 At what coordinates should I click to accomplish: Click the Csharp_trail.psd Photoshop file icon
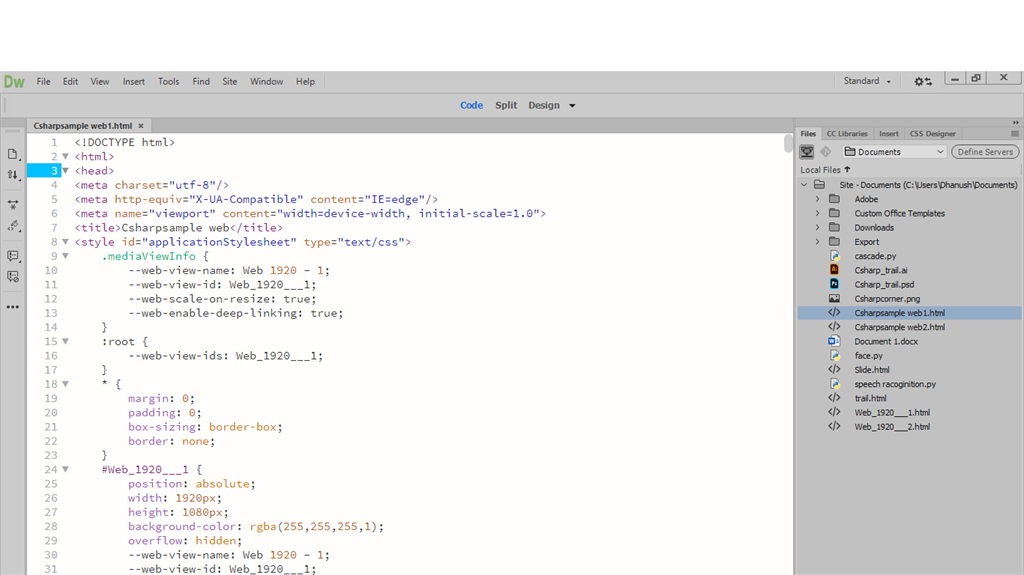835,284
